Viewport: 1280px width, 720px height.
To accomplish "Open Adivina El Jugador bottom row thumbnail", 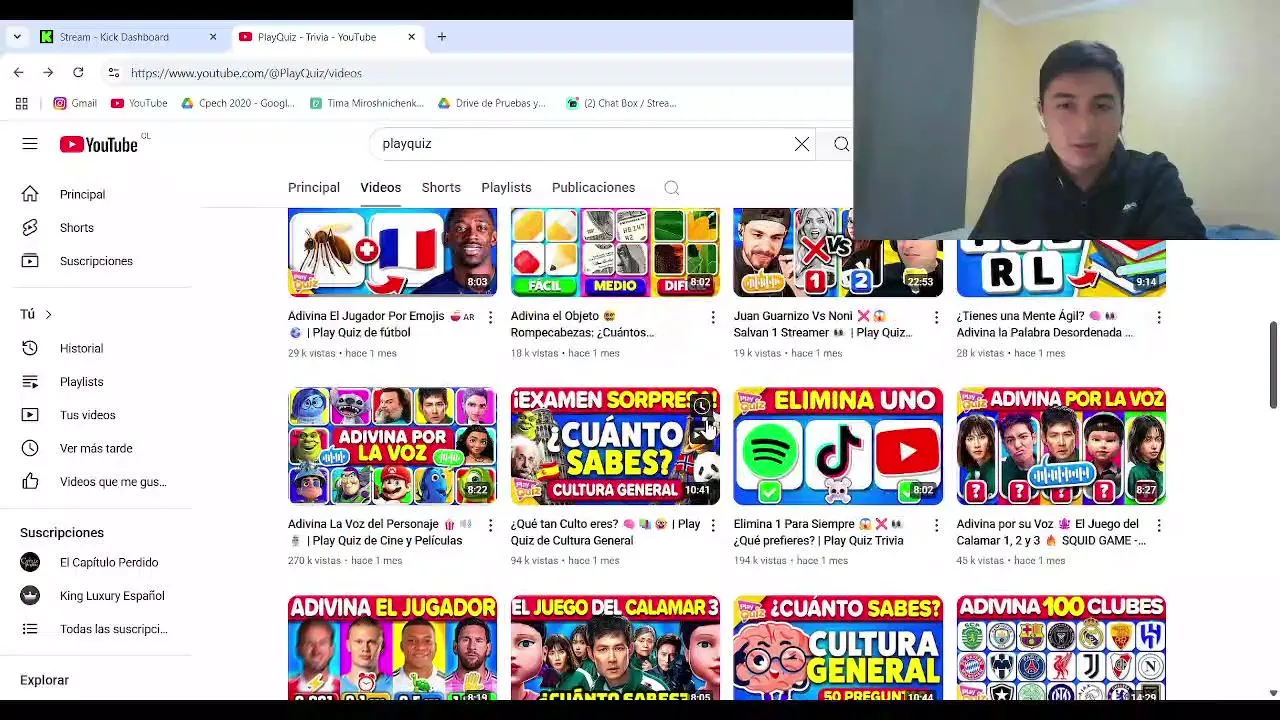I will pos(392,648).
